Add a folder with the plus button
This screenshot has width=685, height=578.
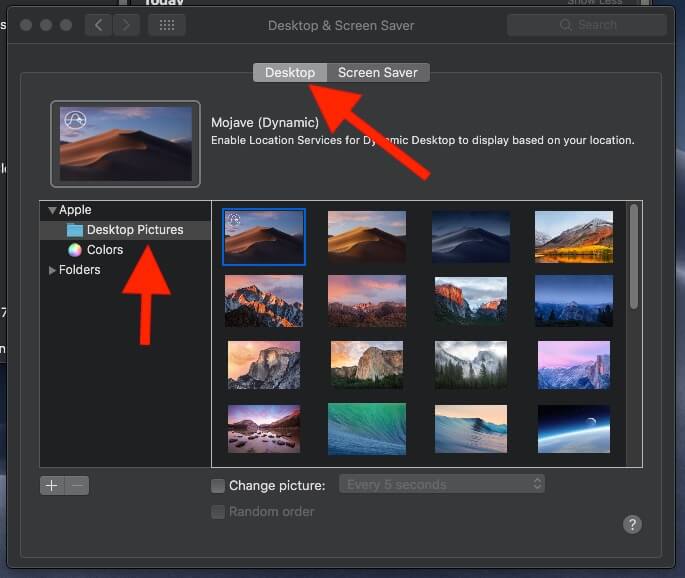click(x=52, y=485)
